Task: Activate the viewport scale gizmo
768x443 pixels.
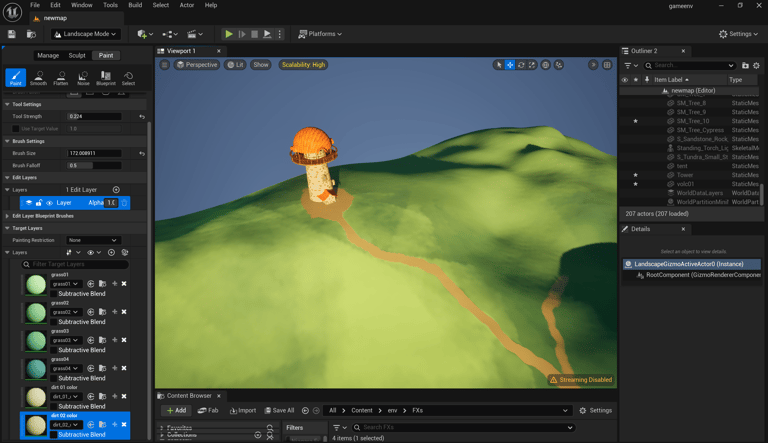Action: tap(532, 65)
